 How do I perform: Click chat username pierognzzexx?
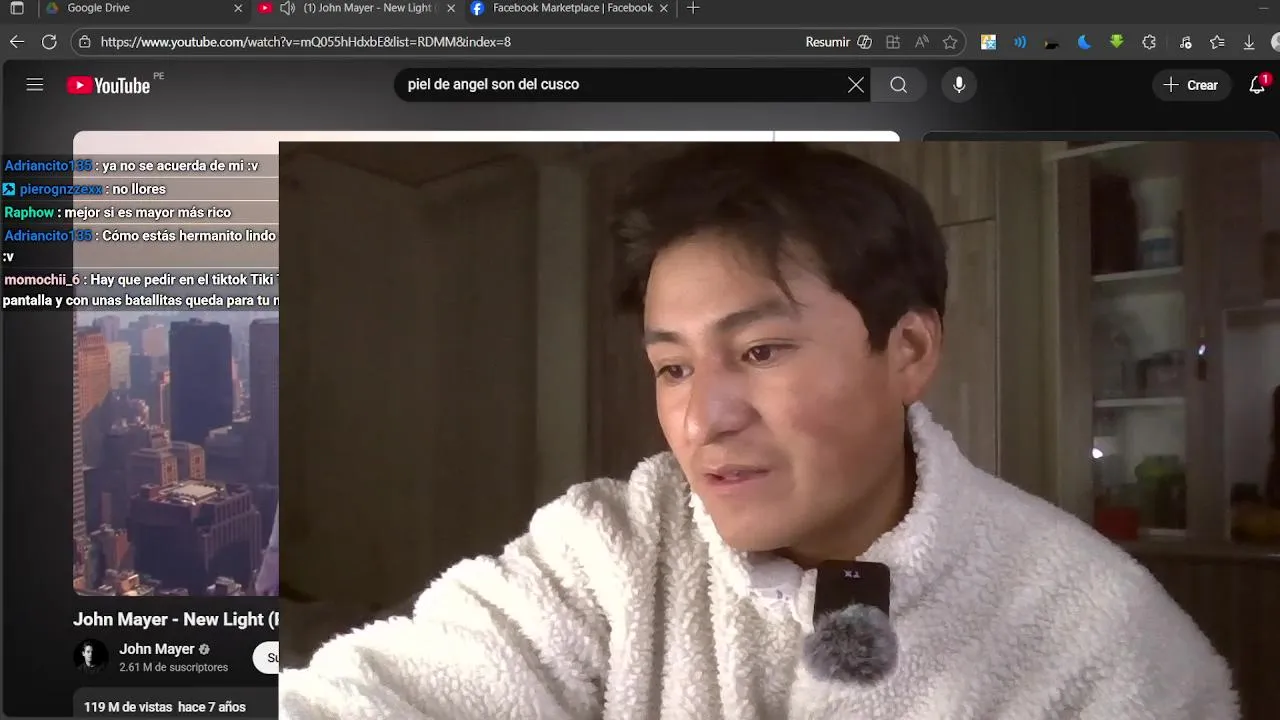pyautogui.click(x=61, y=189)
